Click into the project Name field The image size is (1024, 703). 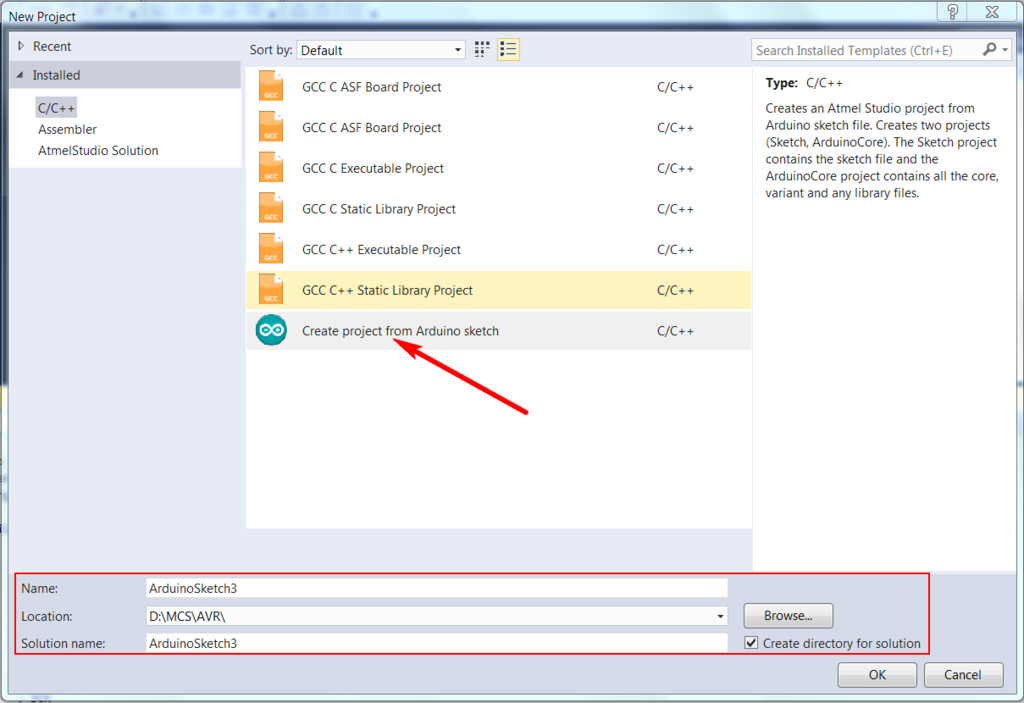pos(436,588)
